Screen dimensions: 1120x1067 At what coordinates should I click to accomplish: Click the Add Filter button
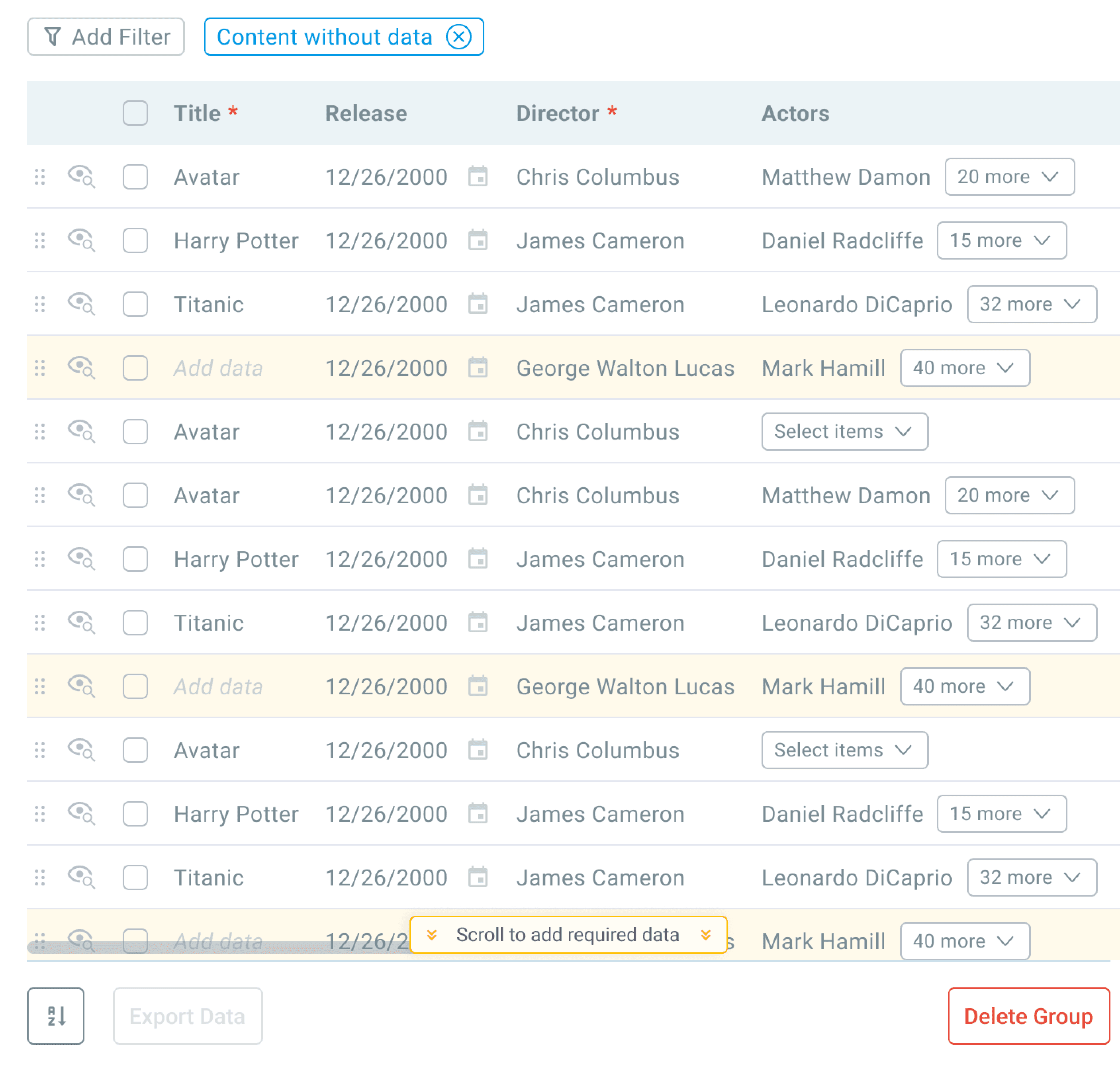point(106,37)
